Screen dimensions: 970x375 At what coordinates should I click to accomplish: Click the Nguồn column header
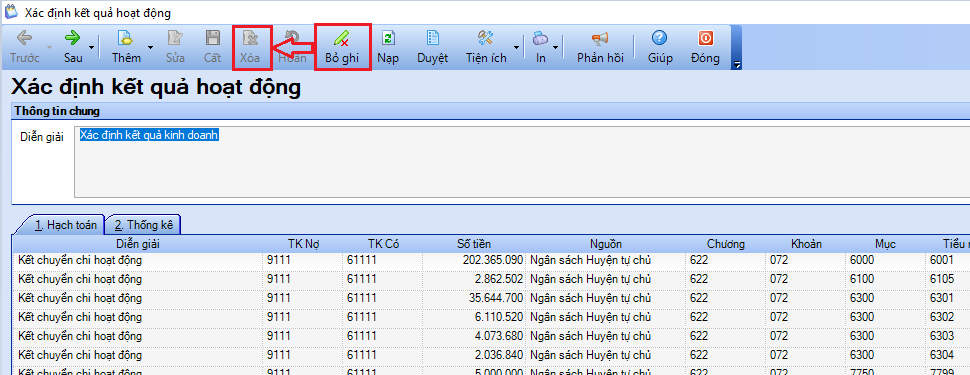click(606, 244)
